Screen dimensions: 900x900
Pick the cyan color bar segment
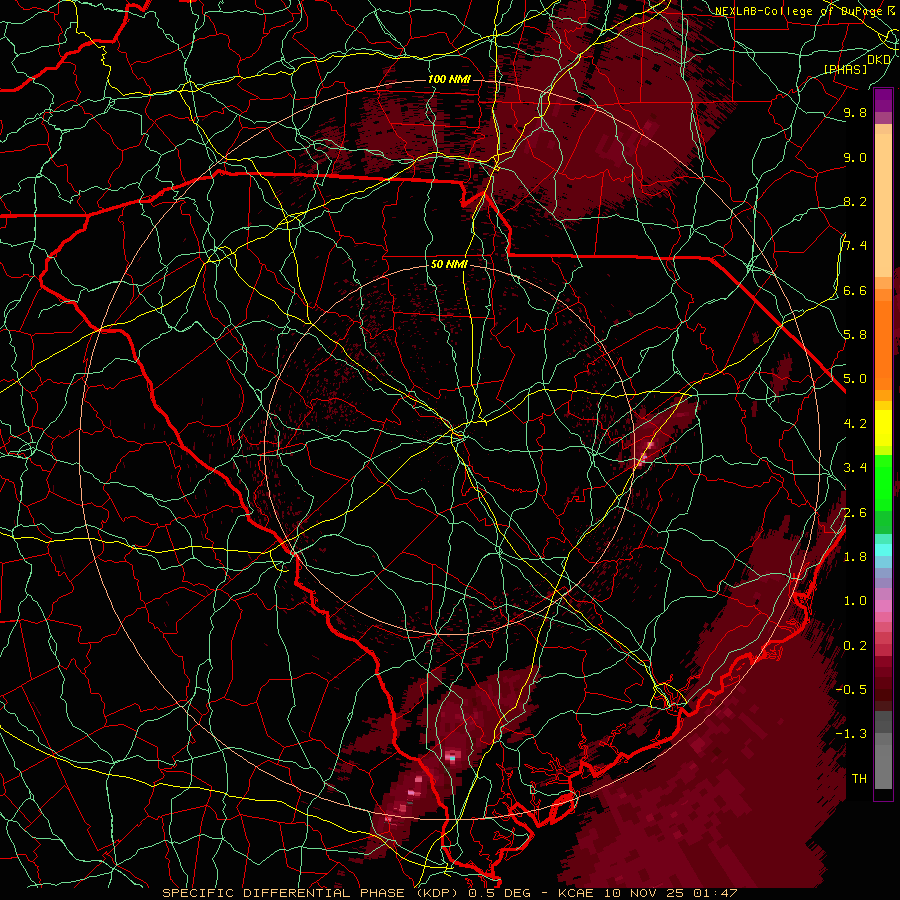pos(883,549)
